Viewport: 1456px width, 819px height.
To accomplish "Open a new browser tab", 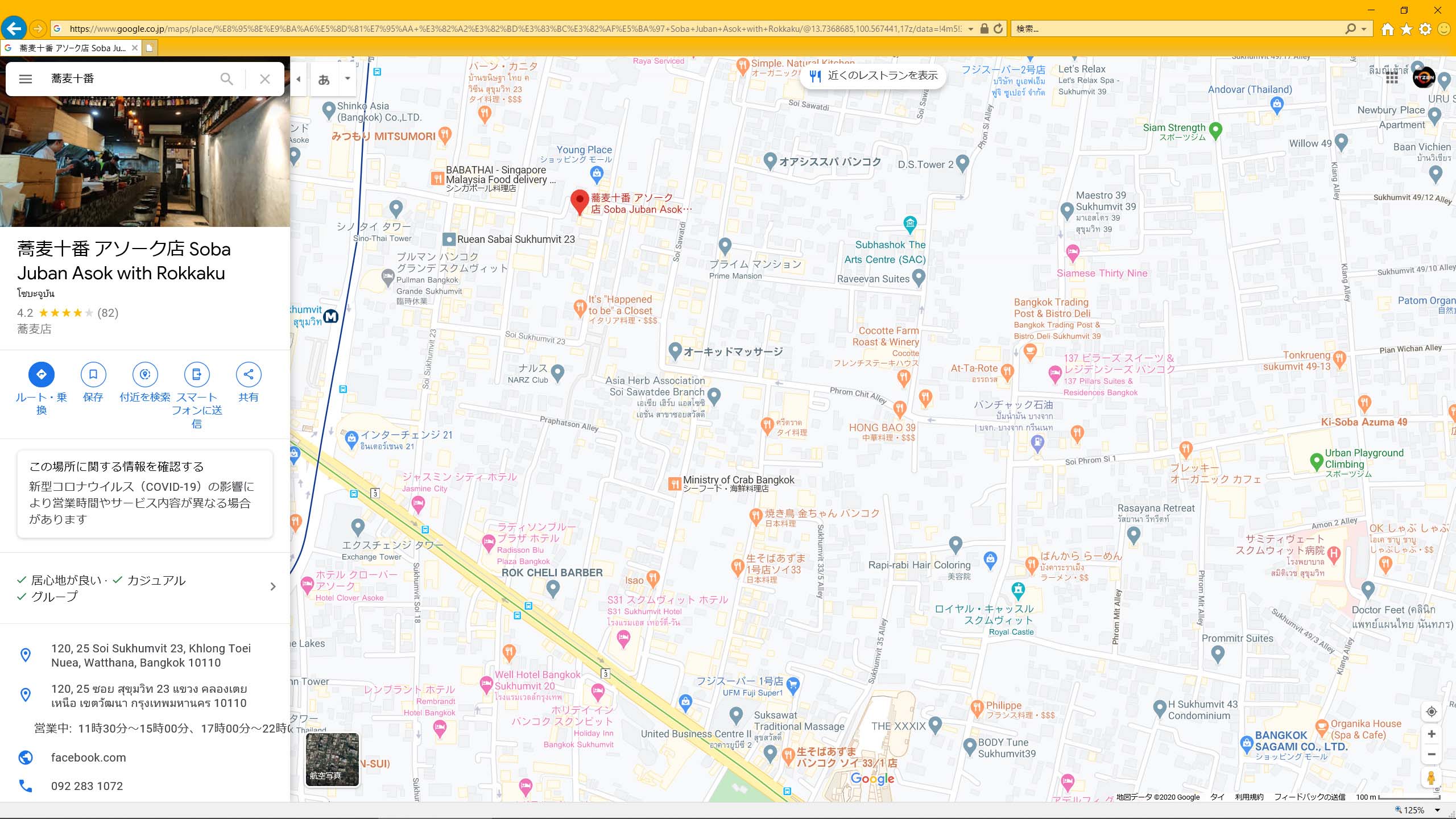I will (150, 48).
